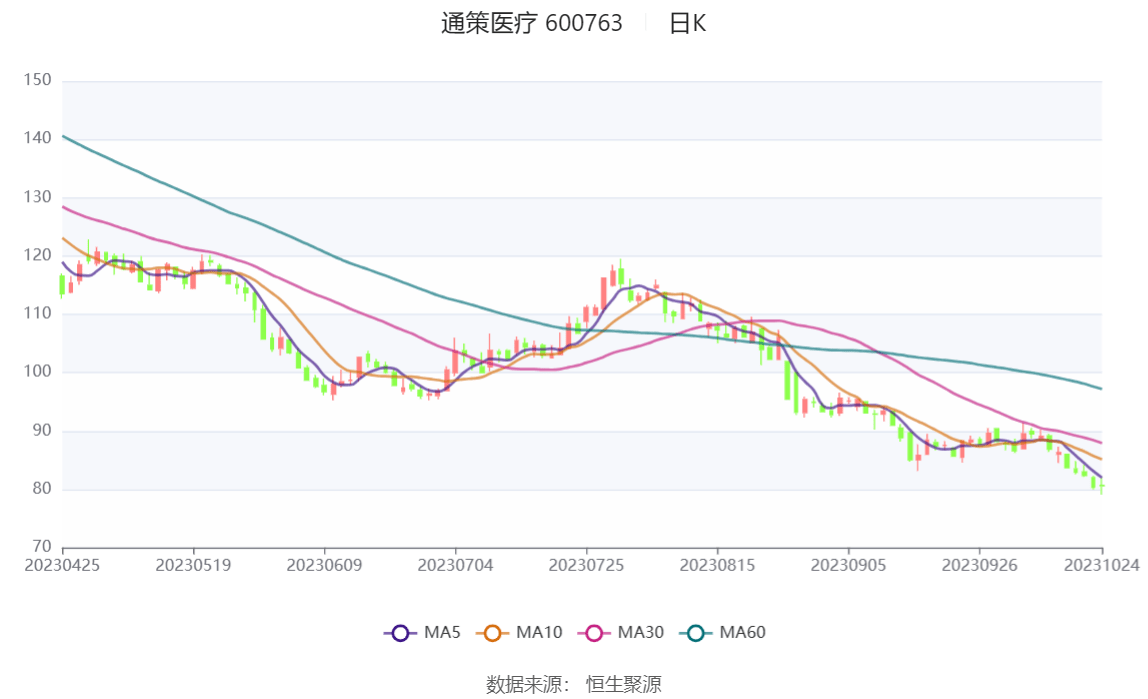This screenshot has height=699, width=1148.
Task: Click the 70 price label on the y-axis
Action: (41, 547)
